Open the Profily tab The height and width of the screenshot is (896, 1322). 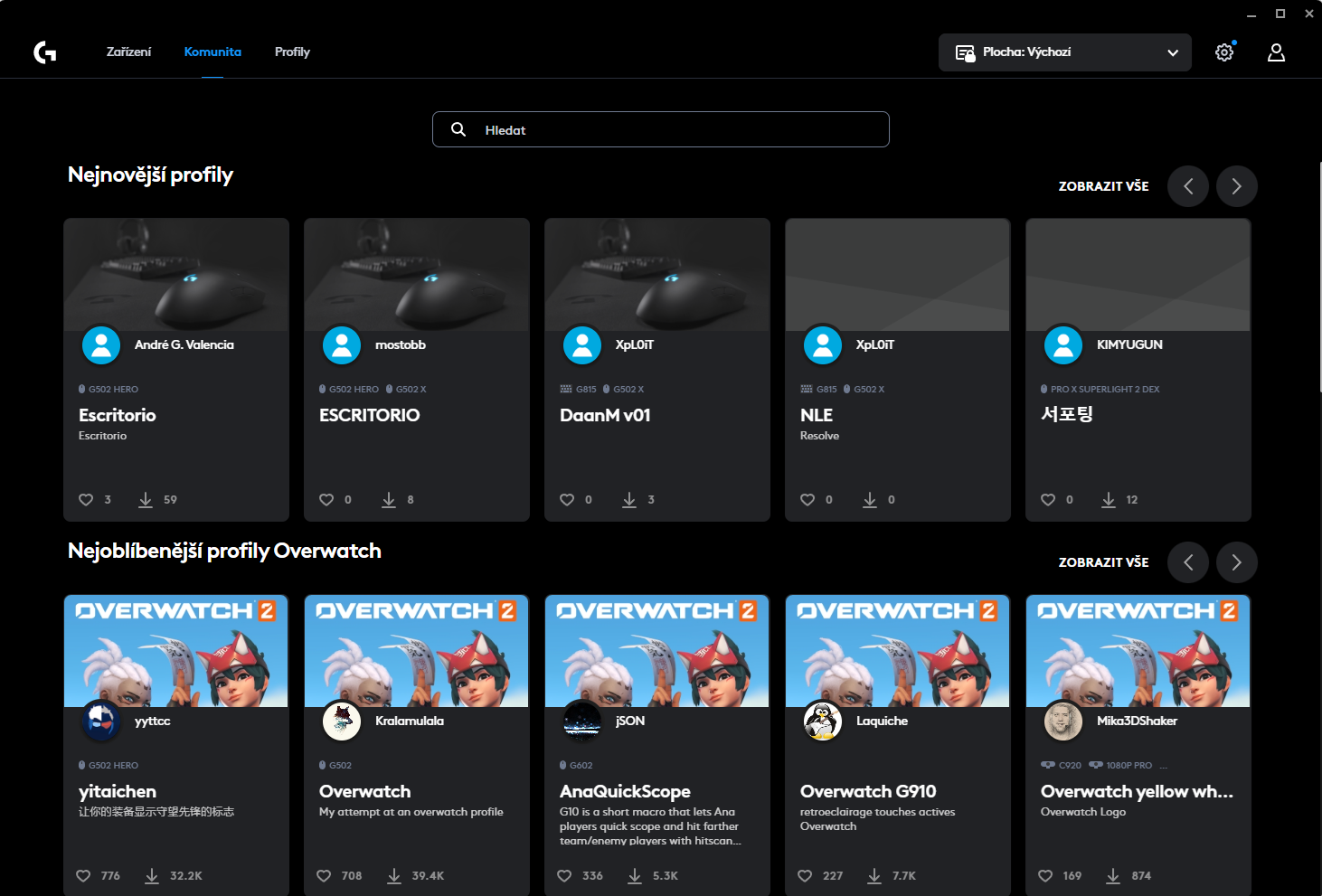(292, 52)
